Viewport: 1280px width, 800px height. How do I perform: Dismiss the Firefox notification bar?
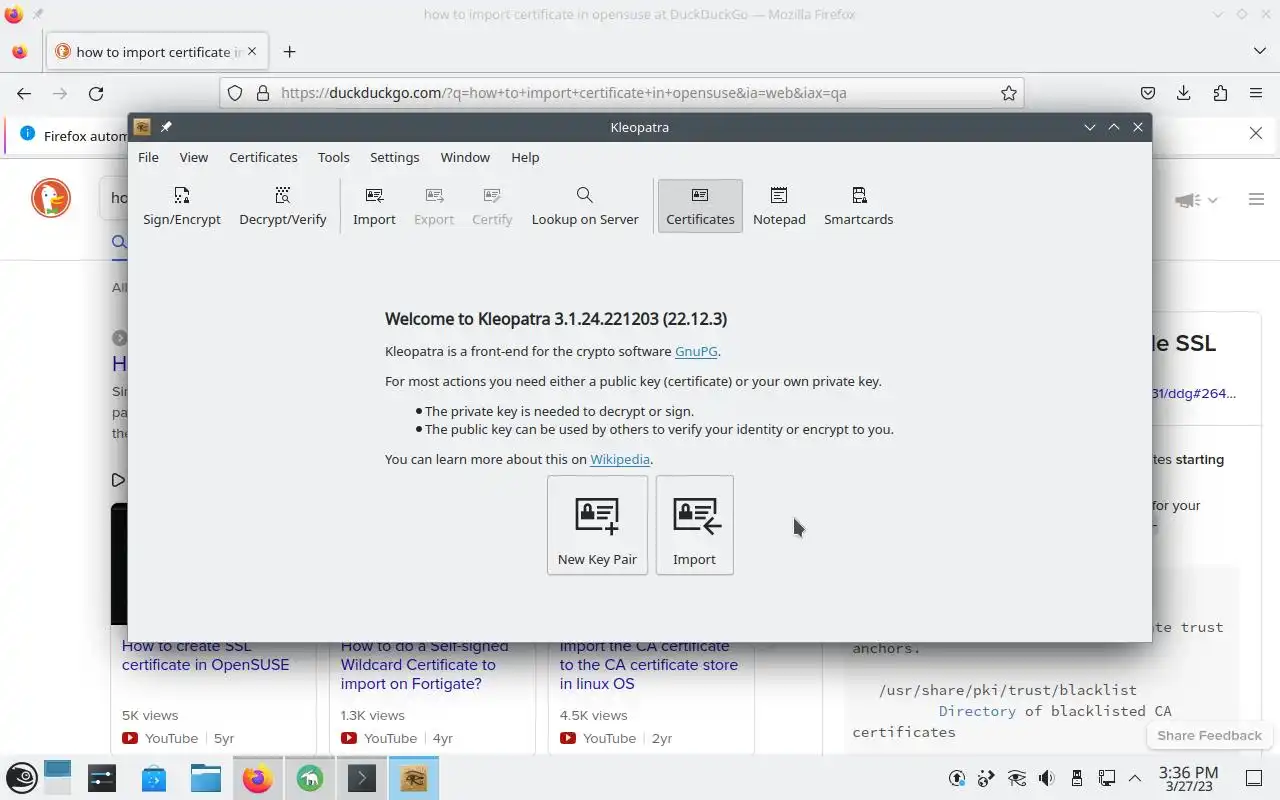click(1256, 133)
